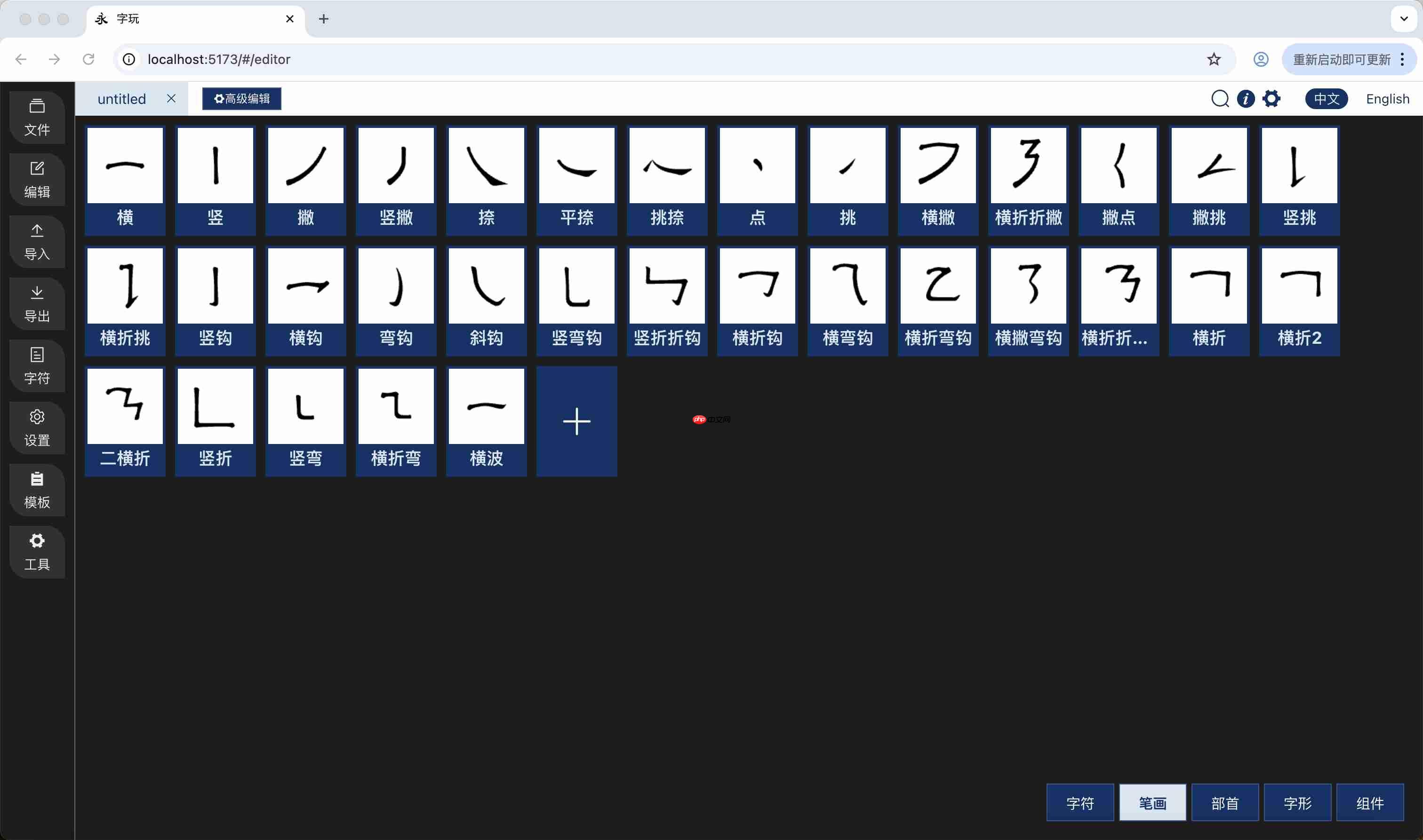Switch language to English
The height and width of the screenshot is (840, 1423).
pyautogui.click(x=1388, y=98)
